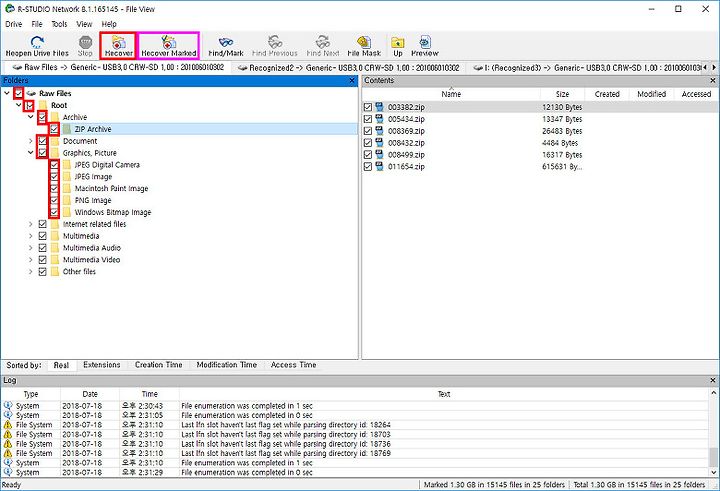This screenshot has height=491, width=720.
Task: Click the file icon of 003382.zip
Action: tap(379, 107)
